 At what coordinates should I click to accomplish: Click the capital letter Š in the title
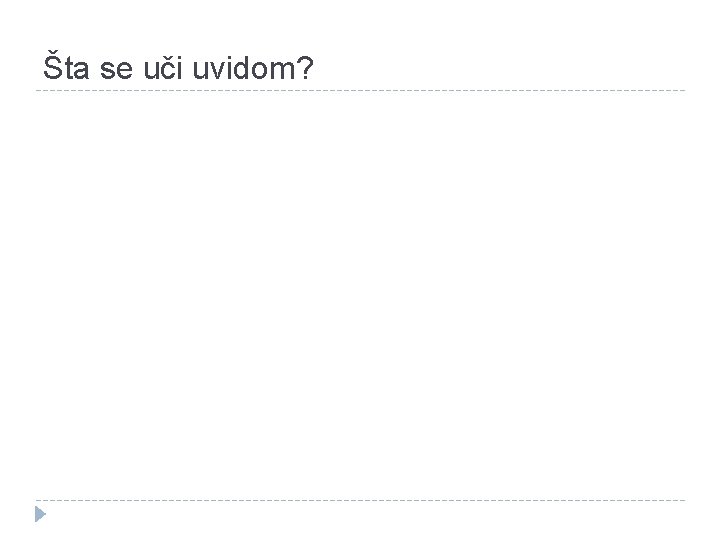53,65
